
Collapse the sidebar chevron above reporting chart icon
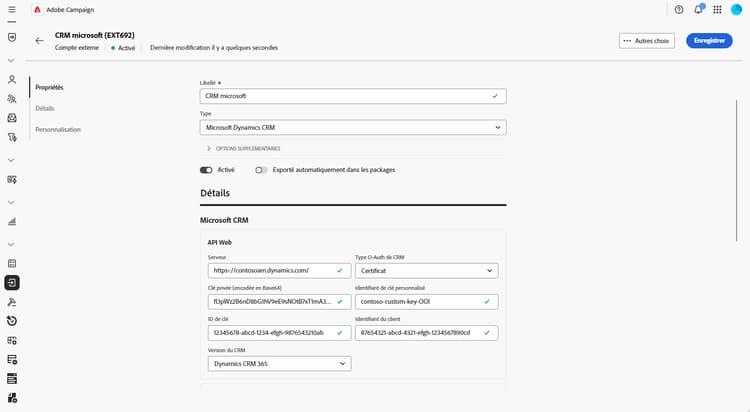11,202
